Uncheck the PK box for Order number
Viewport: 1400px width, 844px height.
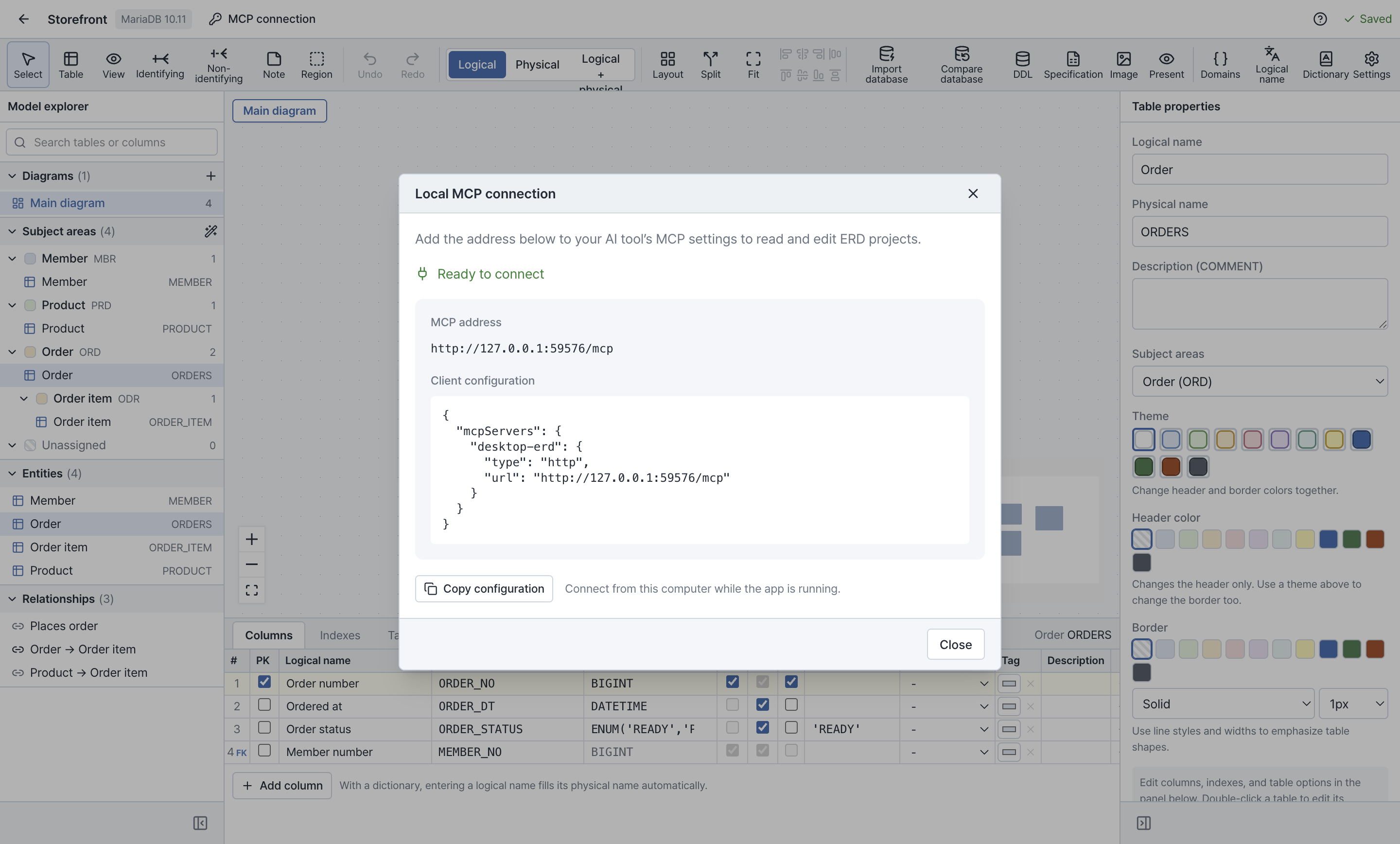point(264,682)
